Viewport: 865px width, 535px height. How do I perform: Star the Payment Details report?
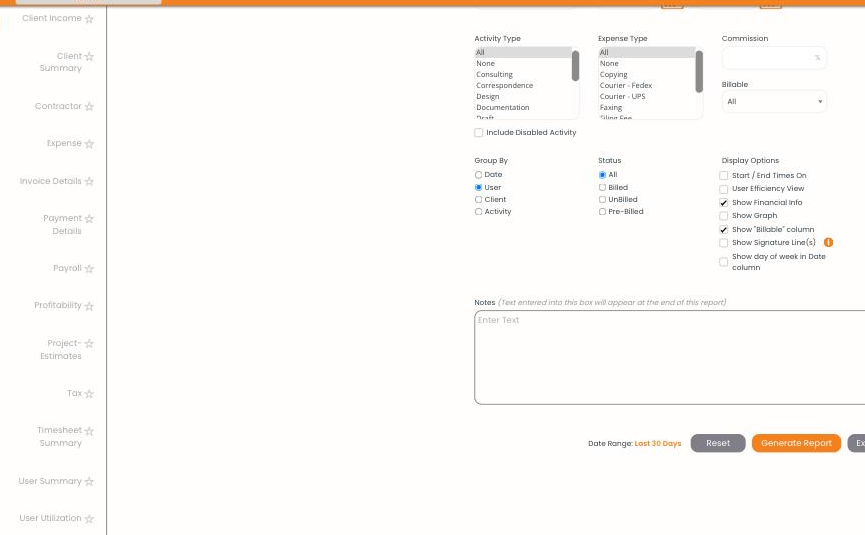(89, 219)
